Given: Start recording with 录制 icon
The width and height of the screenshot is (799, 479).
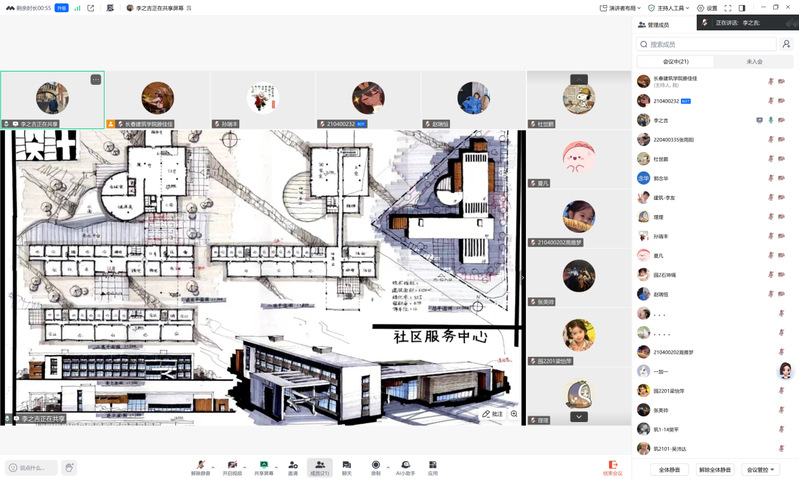Looking at the screenshot, I should coord(375,464).
